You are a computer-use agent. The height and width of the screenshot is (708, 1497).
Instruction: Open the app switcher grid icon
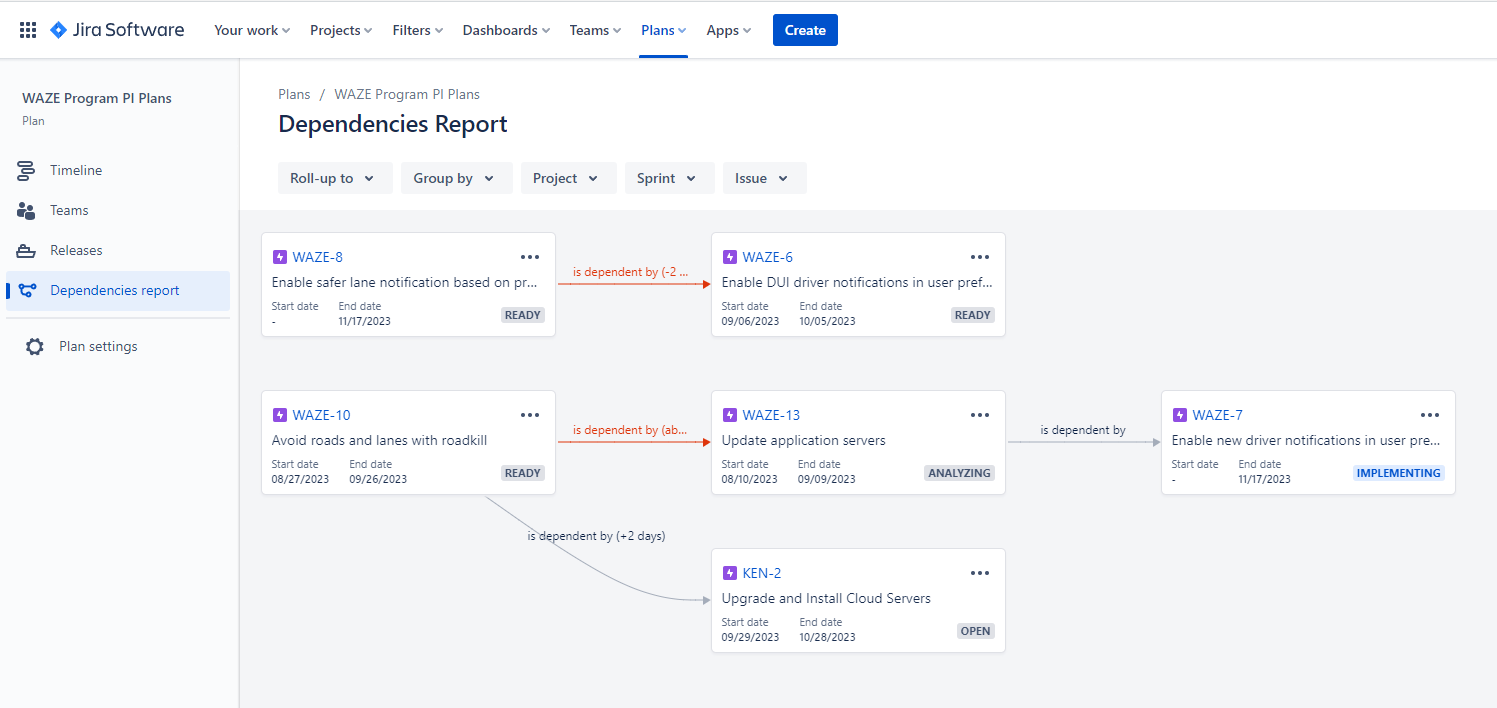point(28,30)
